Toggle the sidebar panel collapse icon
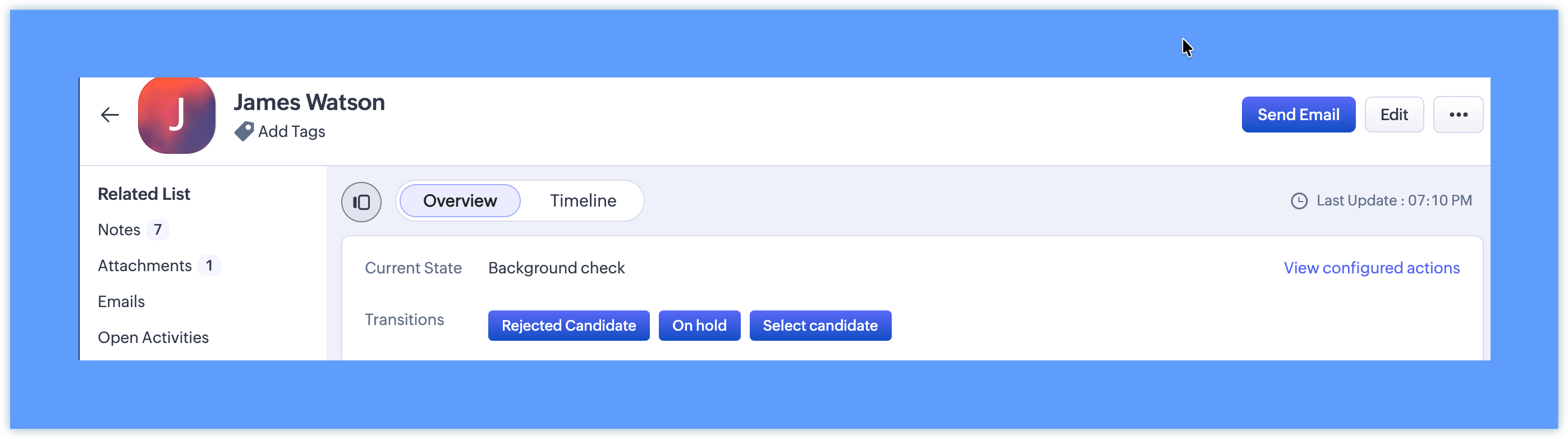Image resolution: width=1568 pixels, height=439 pixels. click(x=361, y=202)
